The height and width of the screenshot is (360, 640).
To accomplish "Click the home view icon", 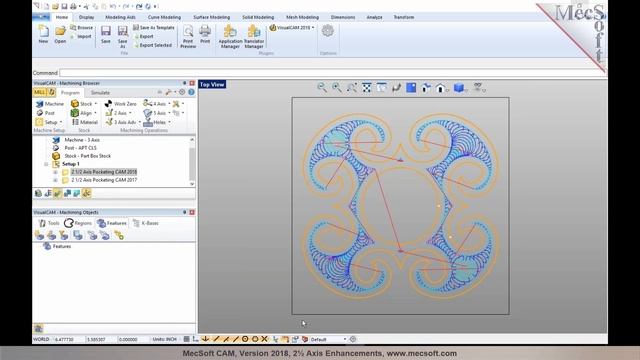I will pos(440,87).
